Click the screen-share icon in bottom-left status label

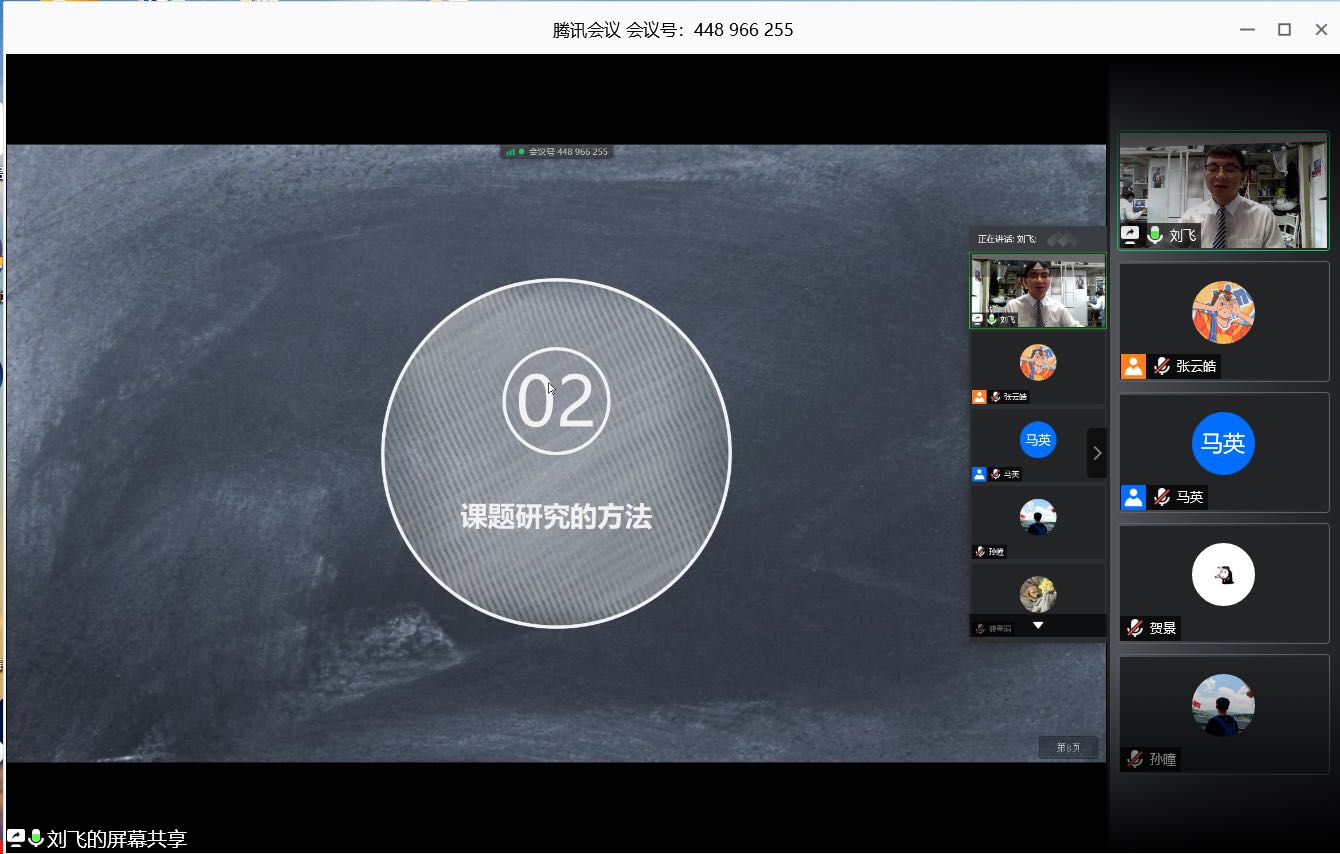pyautogui.click(x=16, y=839)
